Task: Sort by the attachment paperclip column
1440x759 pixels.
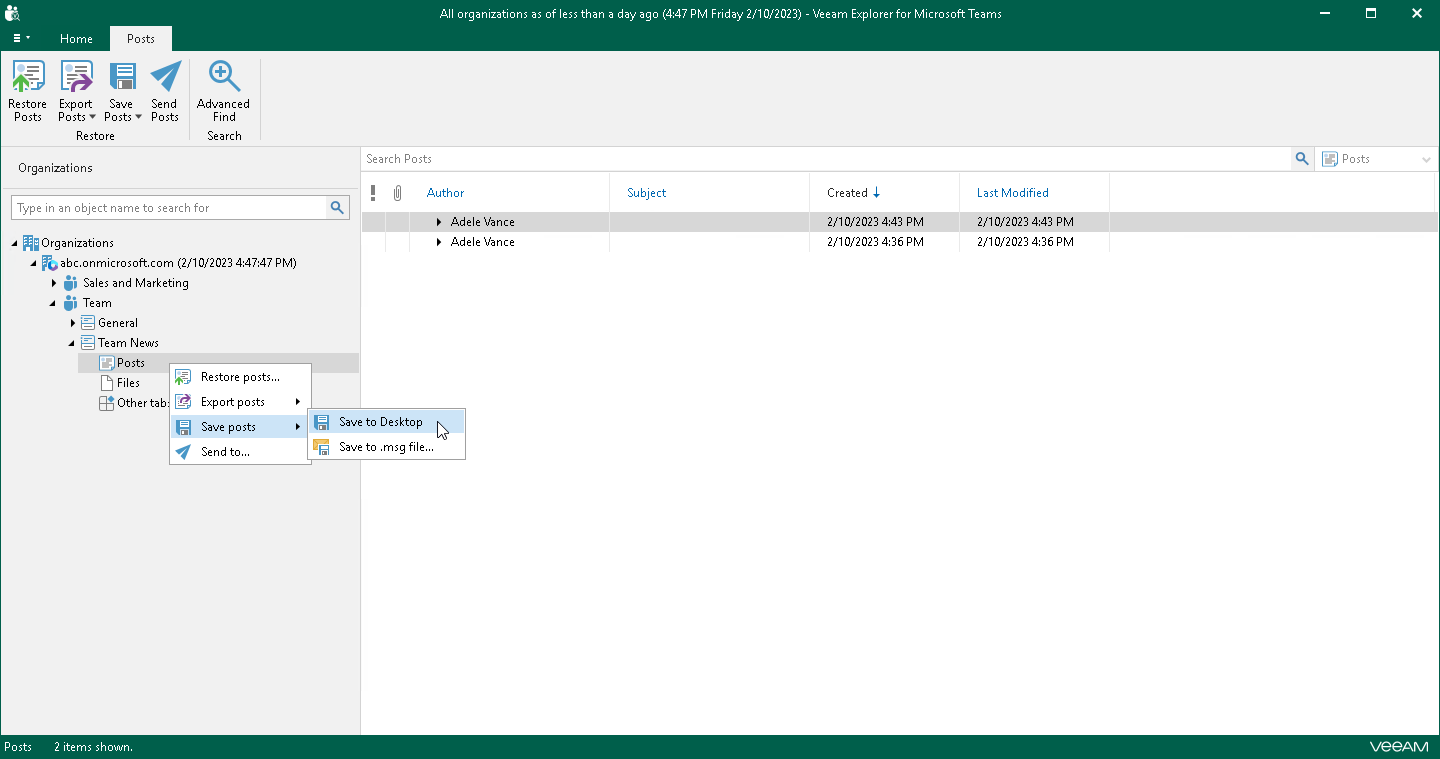Action: click(x=397, y=193)
